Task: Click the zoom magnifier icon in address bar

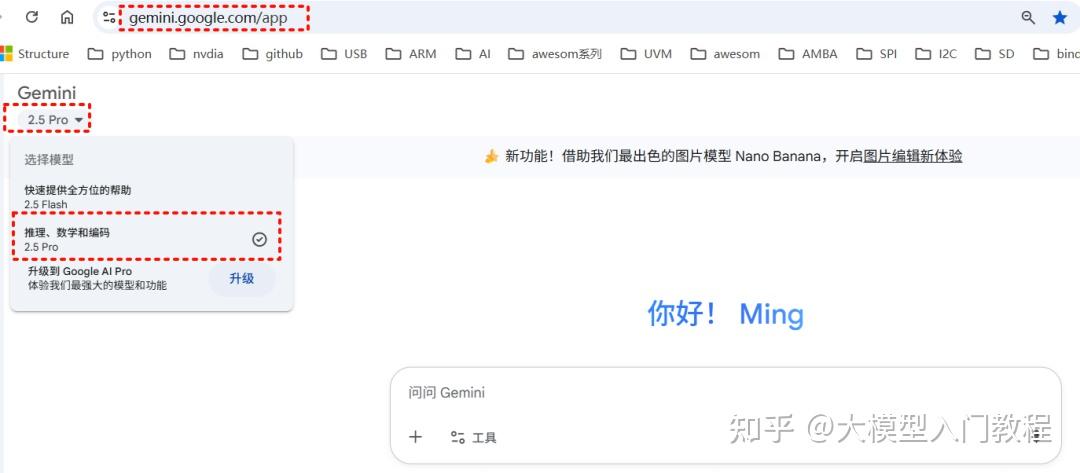Action: click(1028, 18)
